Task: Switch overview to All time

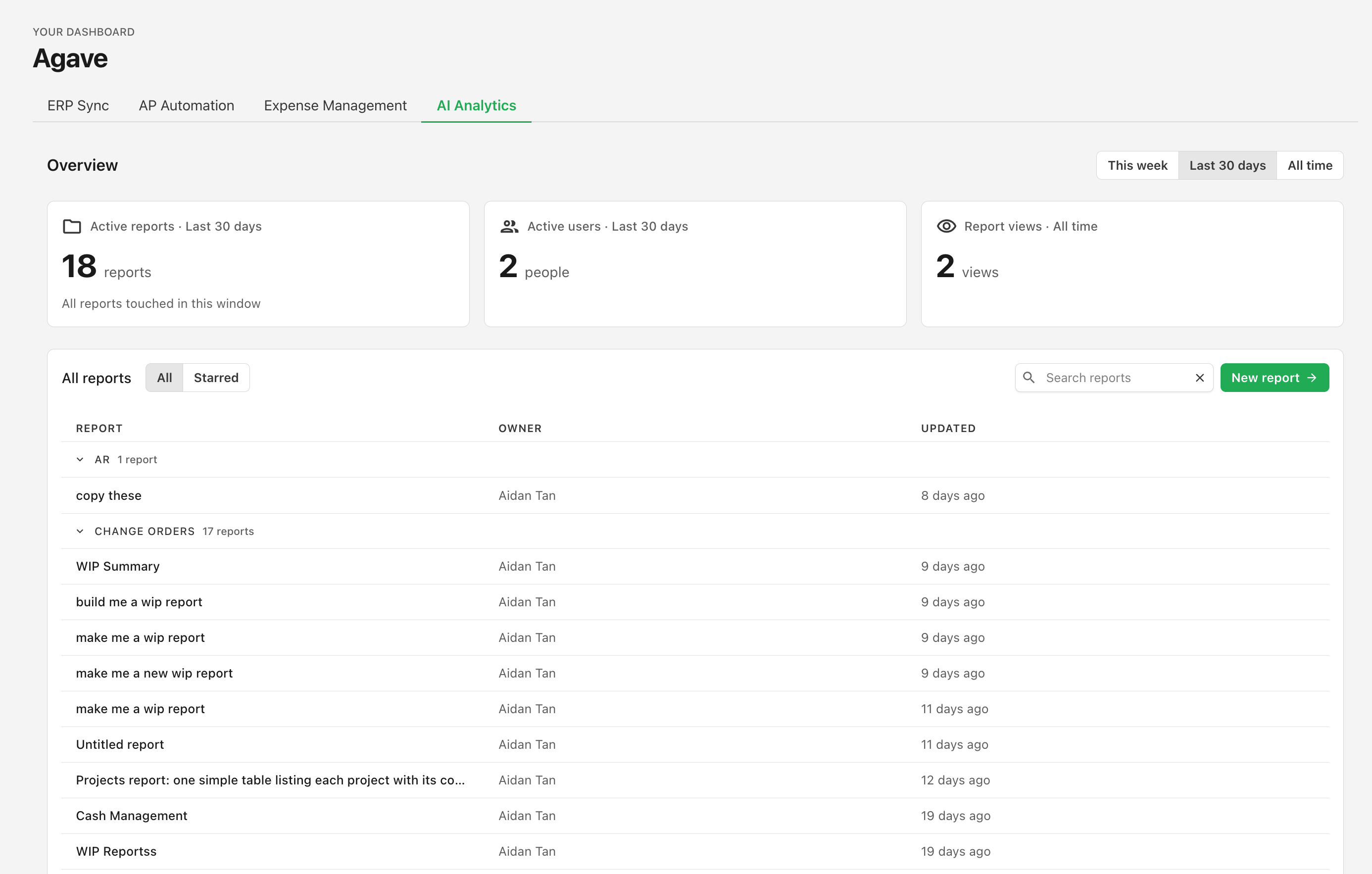Action: tap(1310, 165)
